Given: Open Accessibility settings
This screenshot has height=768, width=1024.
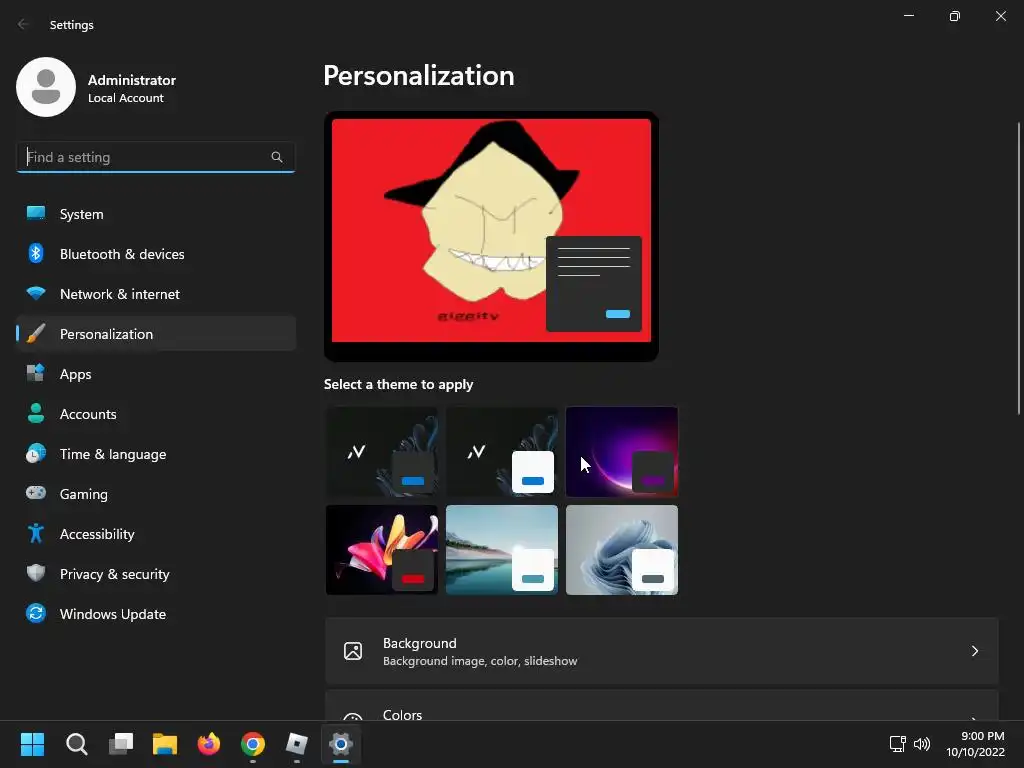Looking at the screenshot, I should tap(156, 534).
